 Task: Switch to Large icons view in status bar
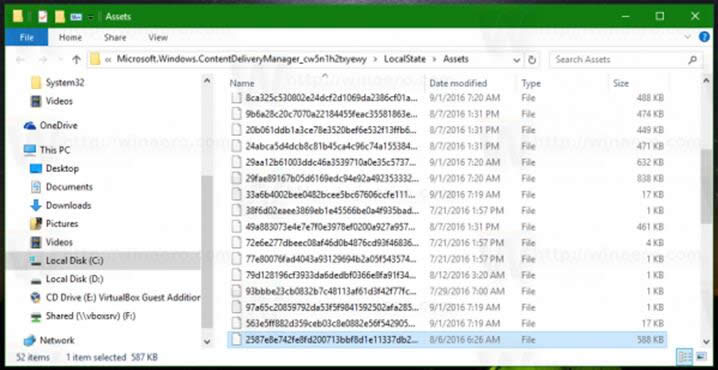[701, 356]
